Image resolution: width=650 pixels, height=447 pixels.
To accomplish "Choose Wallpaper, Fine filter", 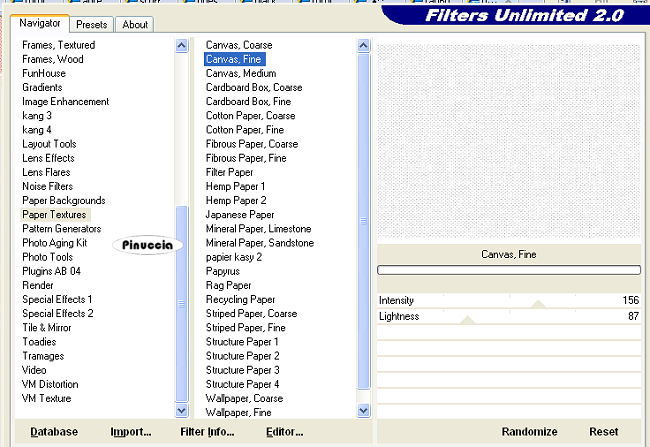I will 239,412.
